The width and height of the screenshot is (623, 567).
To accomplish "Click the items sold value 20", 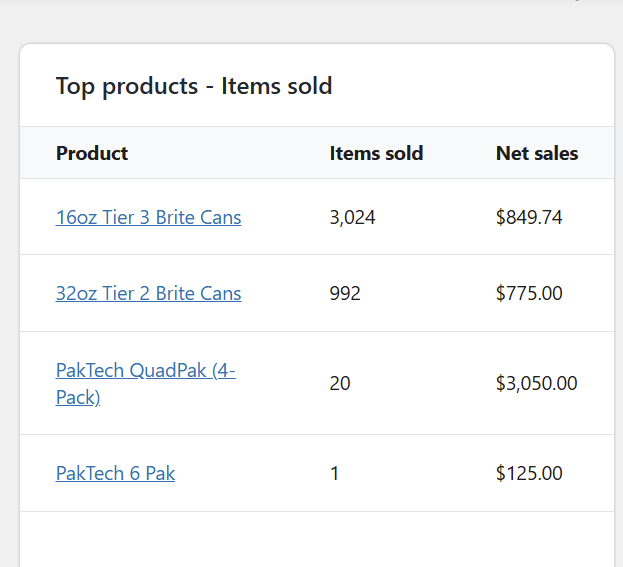I will click(340, 384).
